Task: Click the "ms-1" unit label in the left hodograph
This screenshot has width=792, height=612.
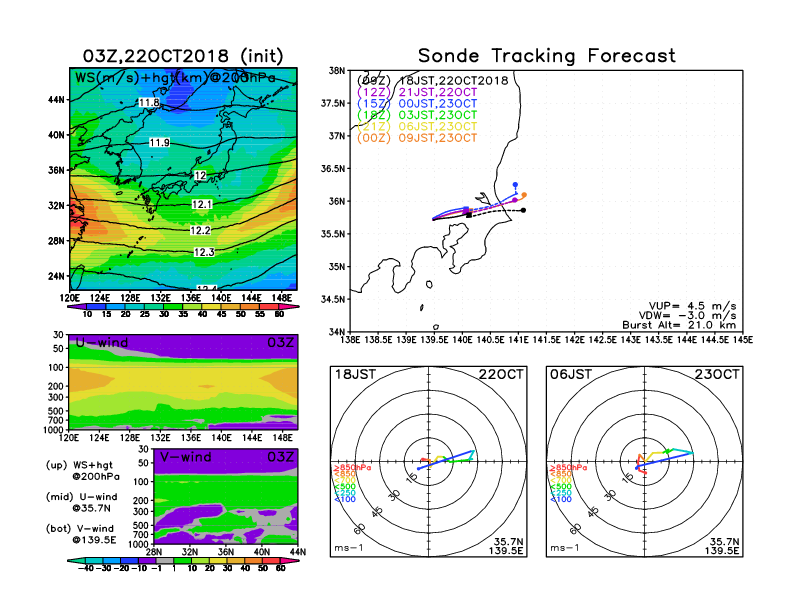Action: point(349,548)
